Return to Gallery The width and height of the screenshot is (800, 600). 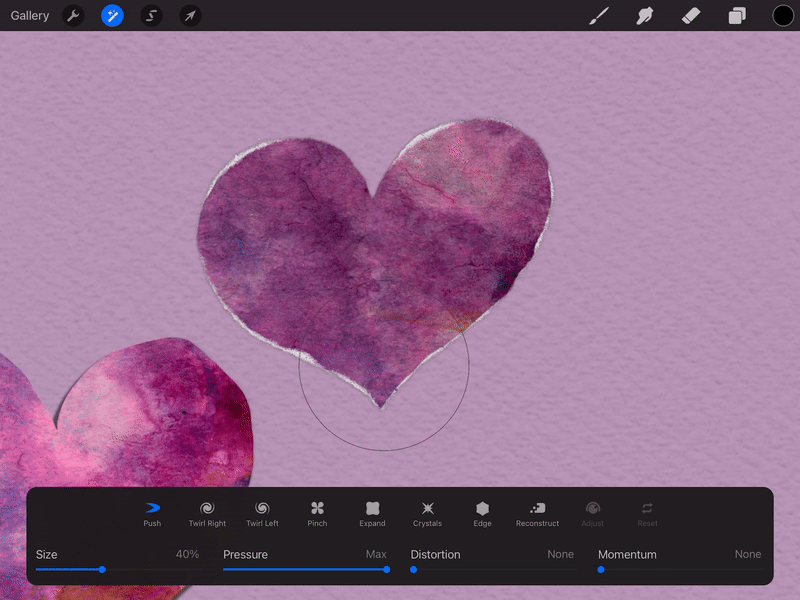[x=30, y=16]
